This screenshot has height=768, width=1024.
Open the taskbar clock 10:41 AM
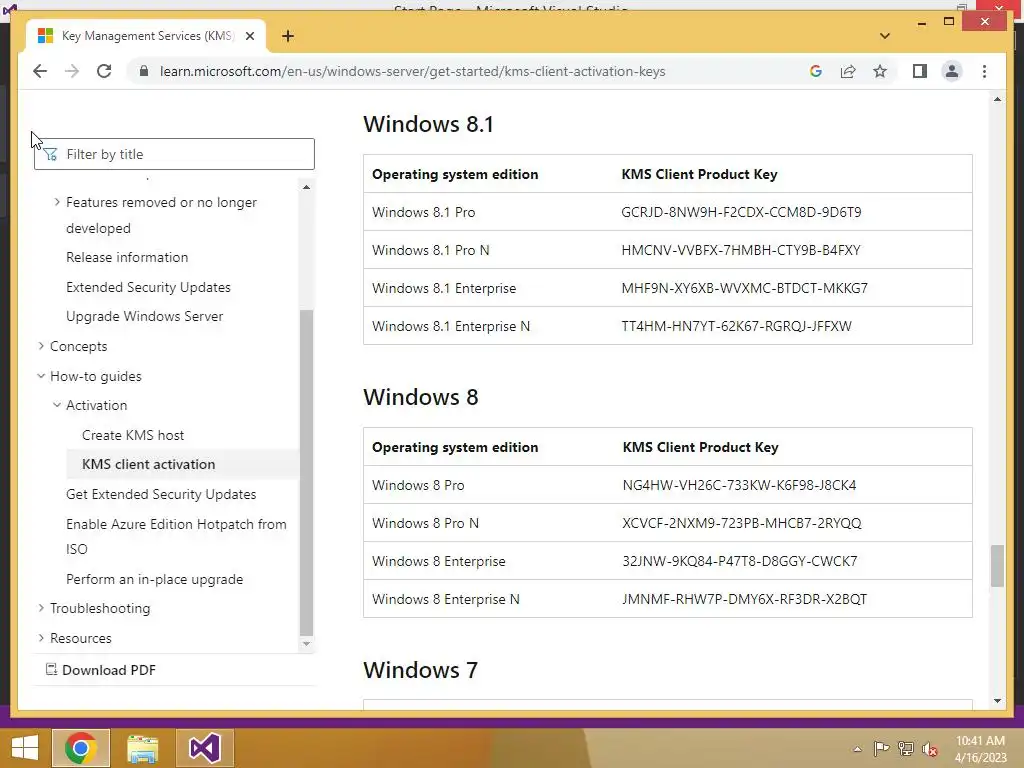pyautogui.click(x=980, y=749)
